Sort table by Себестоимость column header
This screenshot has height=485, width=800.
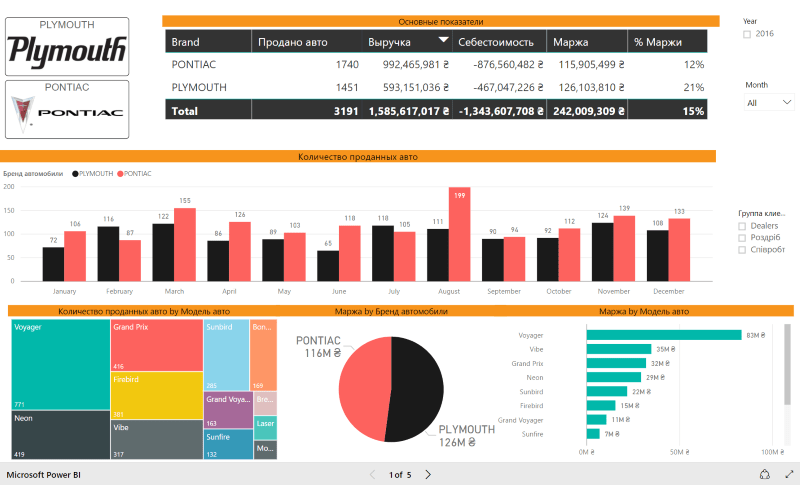[499, 41]
